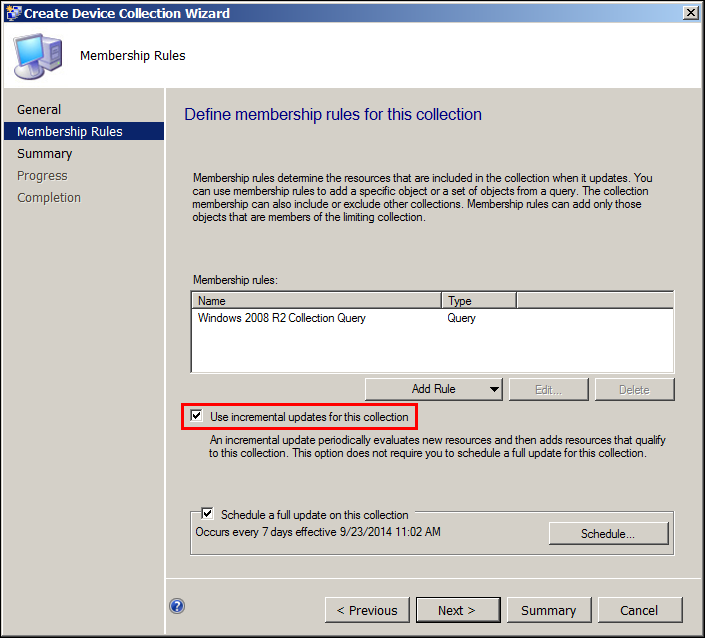Sort rules by the Name column header

click(x=316, y=300)
